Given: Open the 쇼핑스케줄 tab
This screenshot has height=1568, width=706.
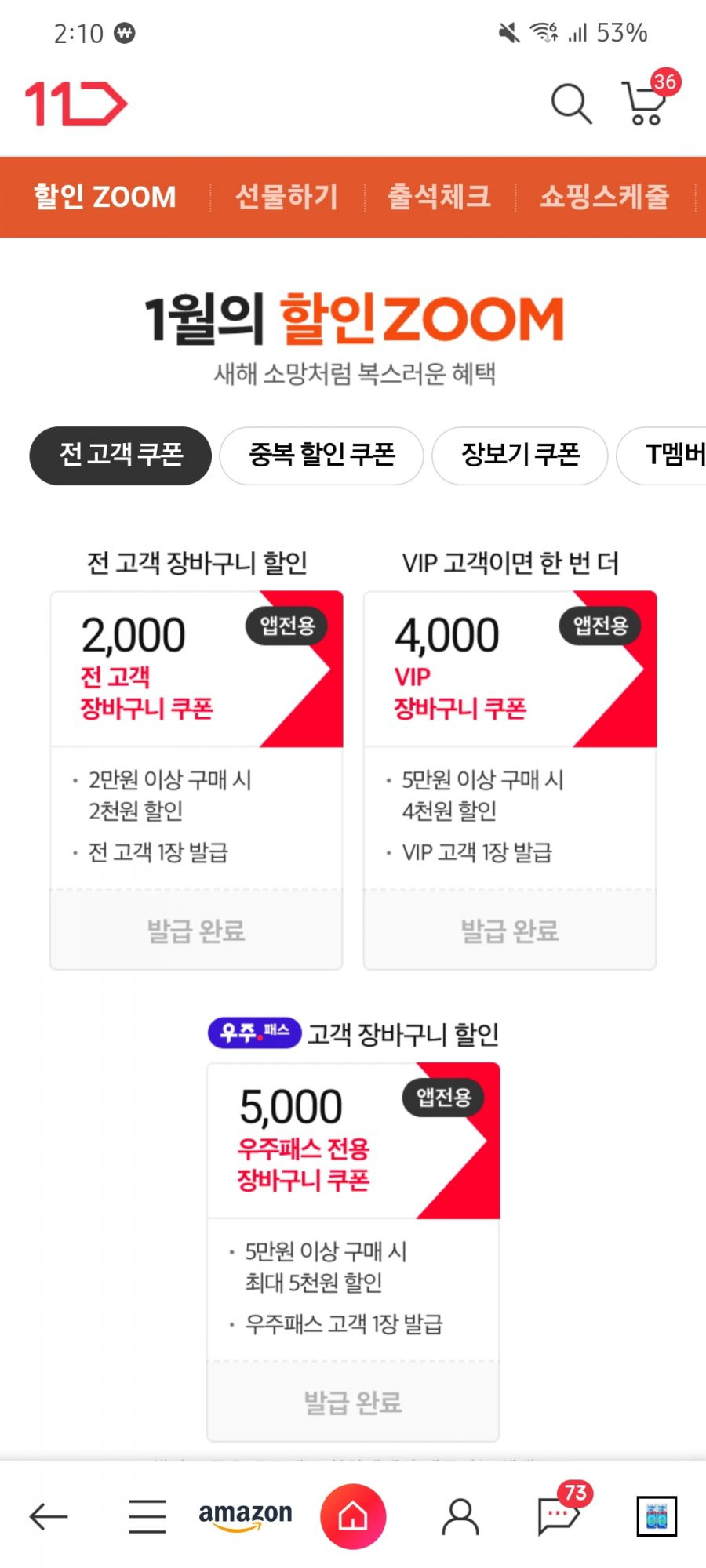Looking at the screenshot, I should pos(605,197).
